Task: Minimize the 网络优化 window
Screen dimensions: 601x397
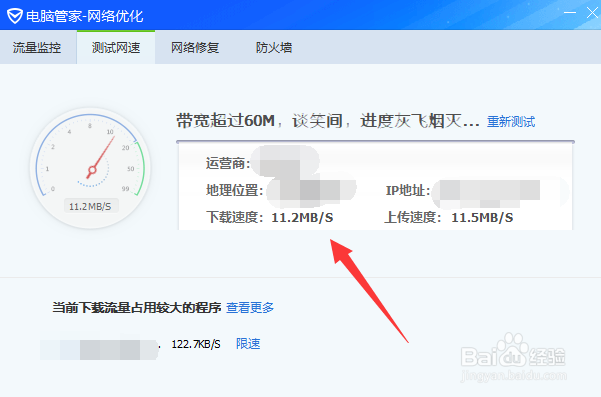Action: pos(570,13)
